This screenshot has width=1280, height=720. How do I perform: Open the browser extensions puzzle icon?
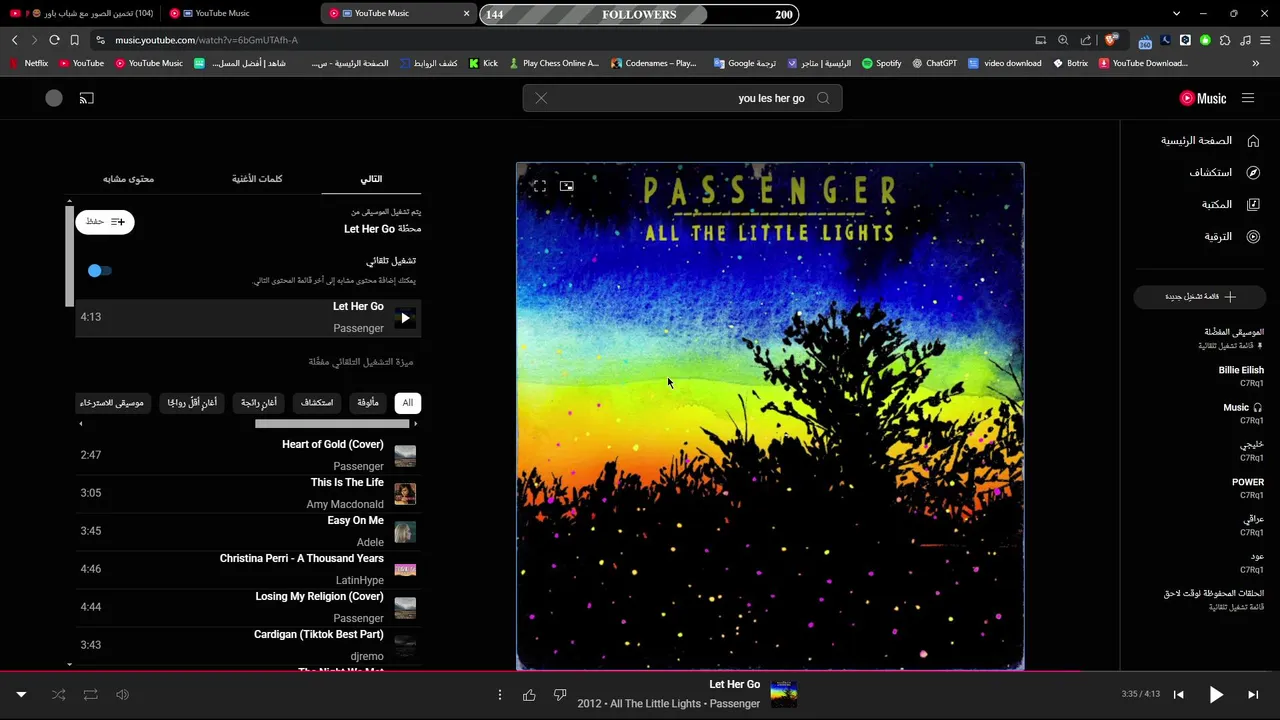[x=1225, y=40]
